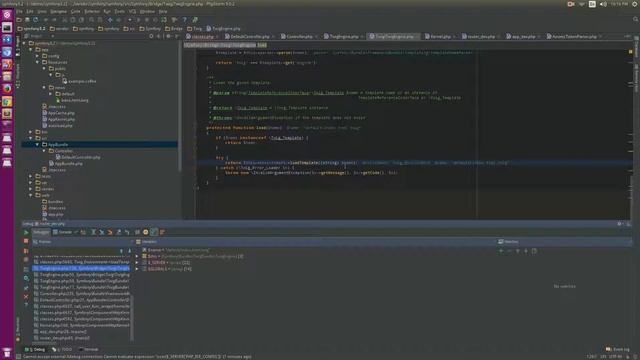Click Cut scissors icon in main toolbar
Screen dimensions: 640x360
[x=64, y=20]
